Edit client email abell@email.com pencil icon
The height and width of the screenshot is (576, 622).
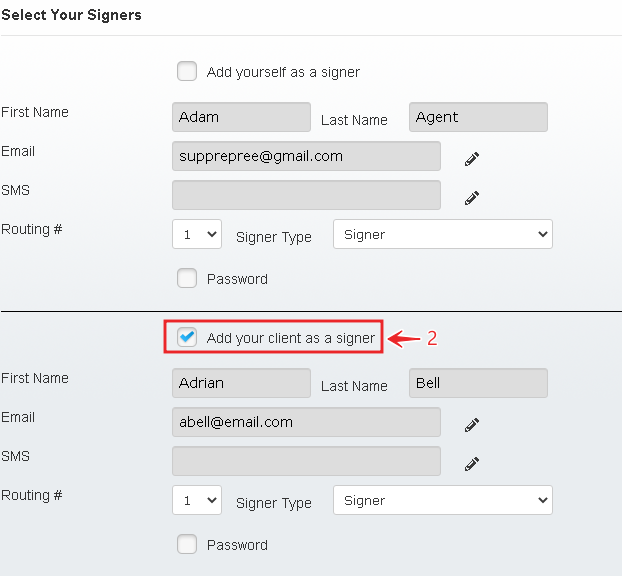pyautogui.click(x=472, y=424)
